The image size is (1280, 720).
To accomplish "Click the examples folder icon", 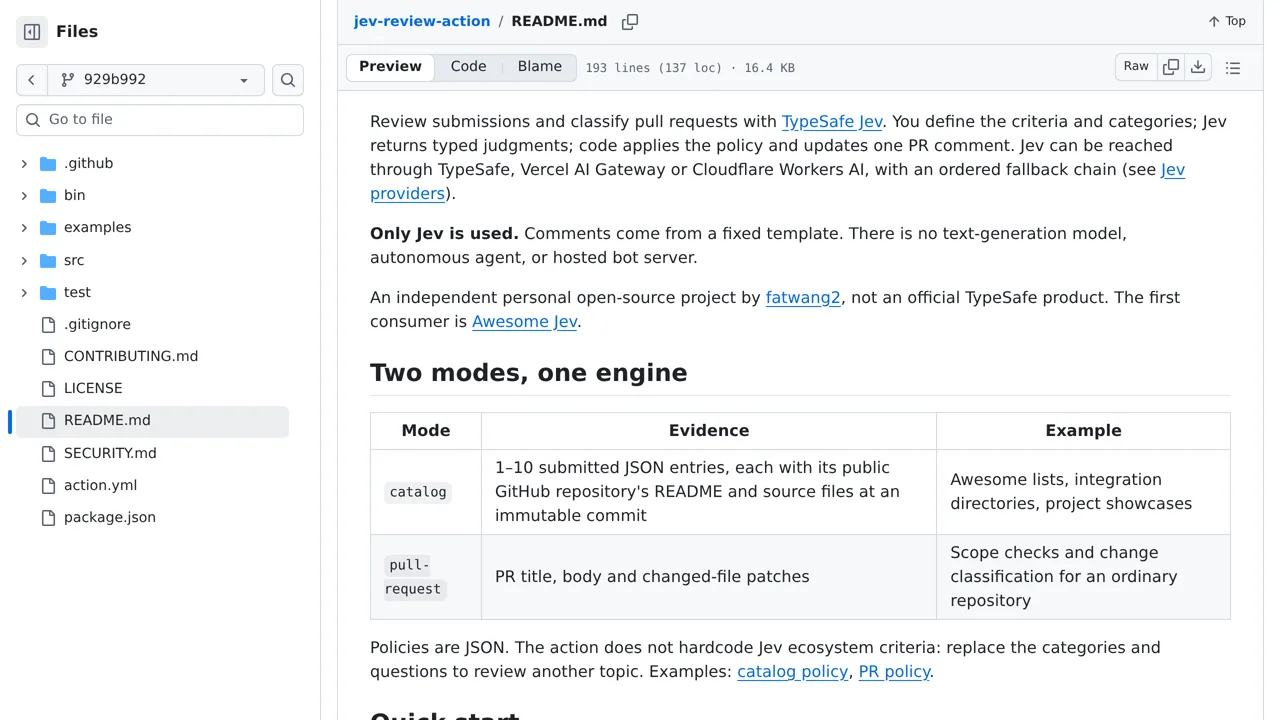I will click(x=48, y=228).
